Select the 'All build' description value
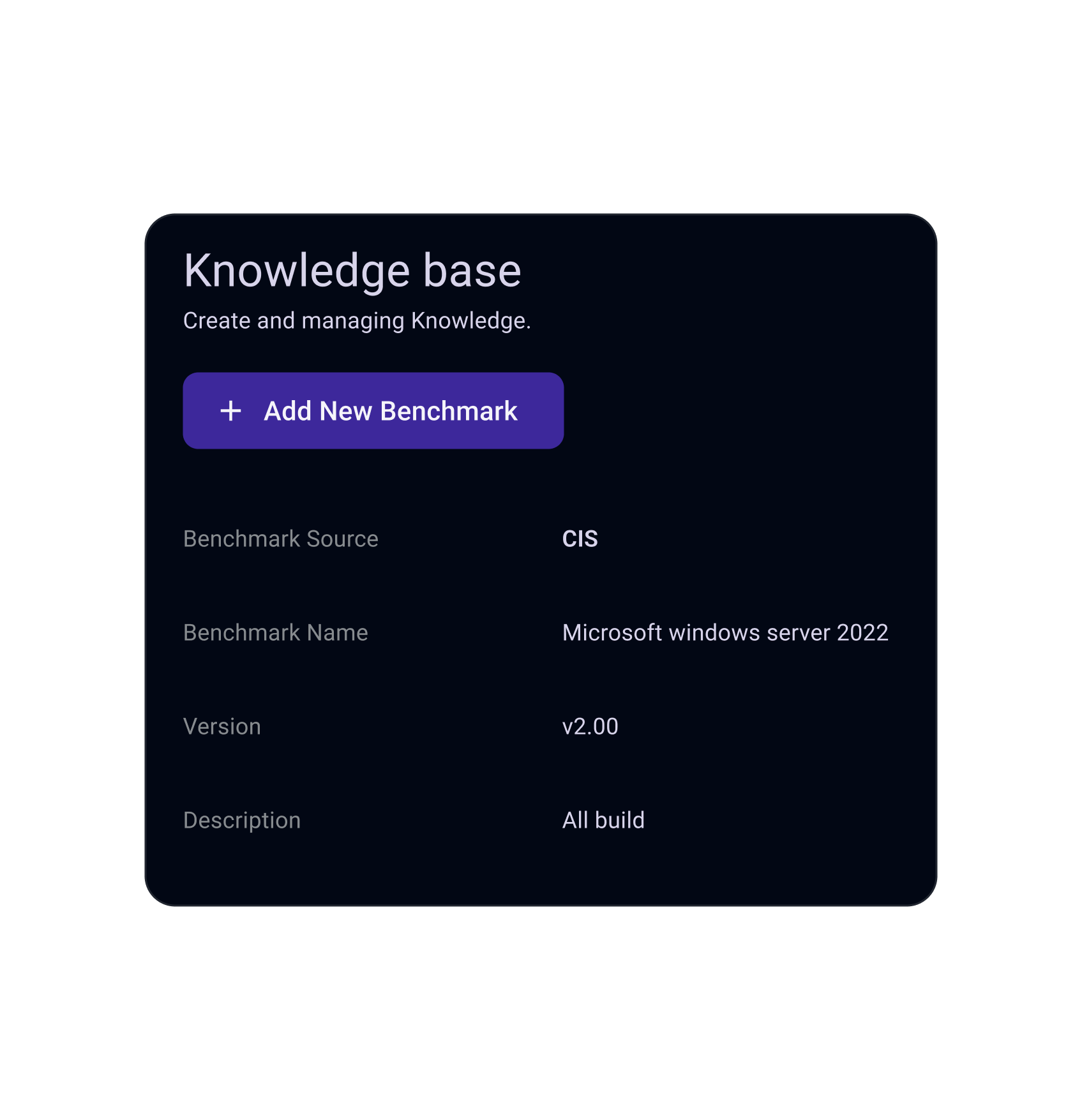Viewport: 1082px width, 1120px height. (603, 821)
